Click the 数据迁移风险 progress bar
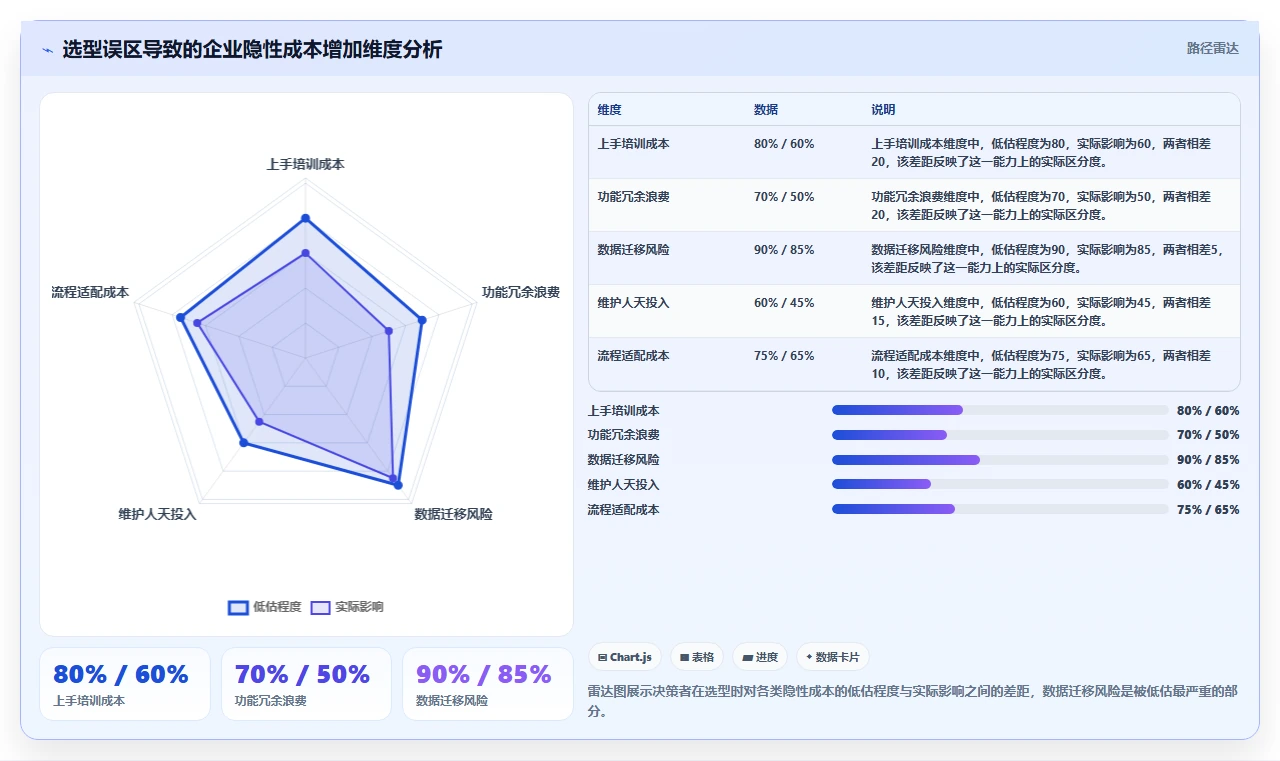Image resolution: width=1280 pixels, height=761 pixels. click(x=1000, y=460)
